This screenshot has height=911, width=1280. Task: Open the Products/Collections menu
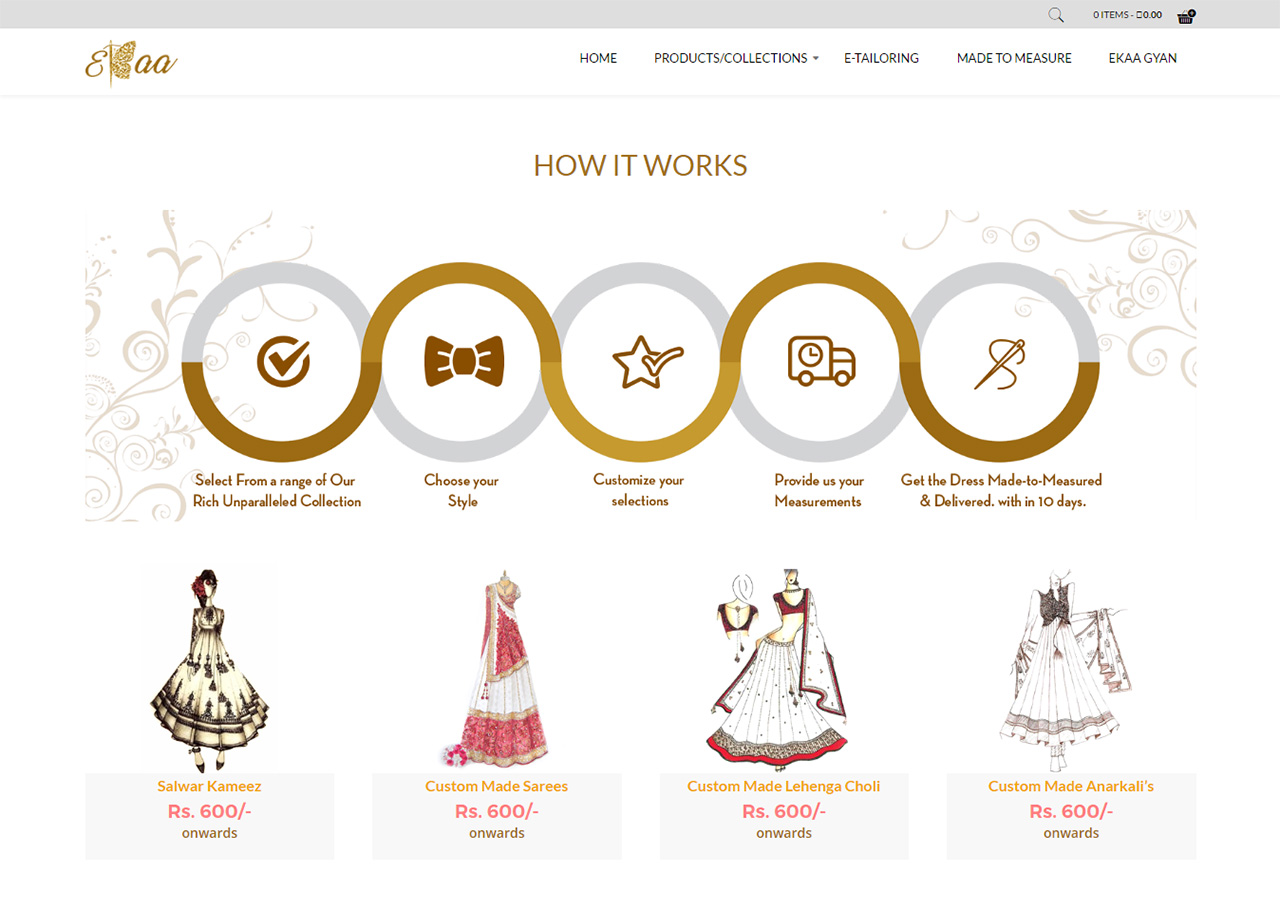[731, 58]
